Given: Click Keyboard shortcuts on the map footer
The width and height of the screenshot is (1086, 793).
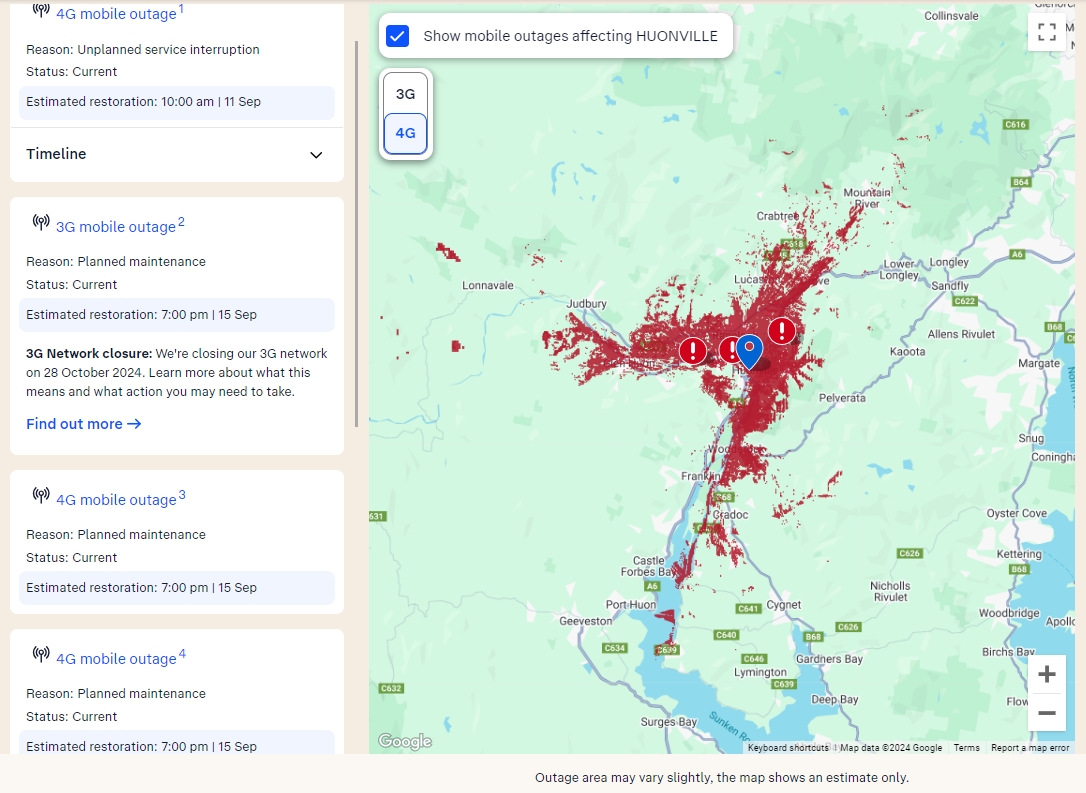Looking at the screenshot, I should [786, 747].
